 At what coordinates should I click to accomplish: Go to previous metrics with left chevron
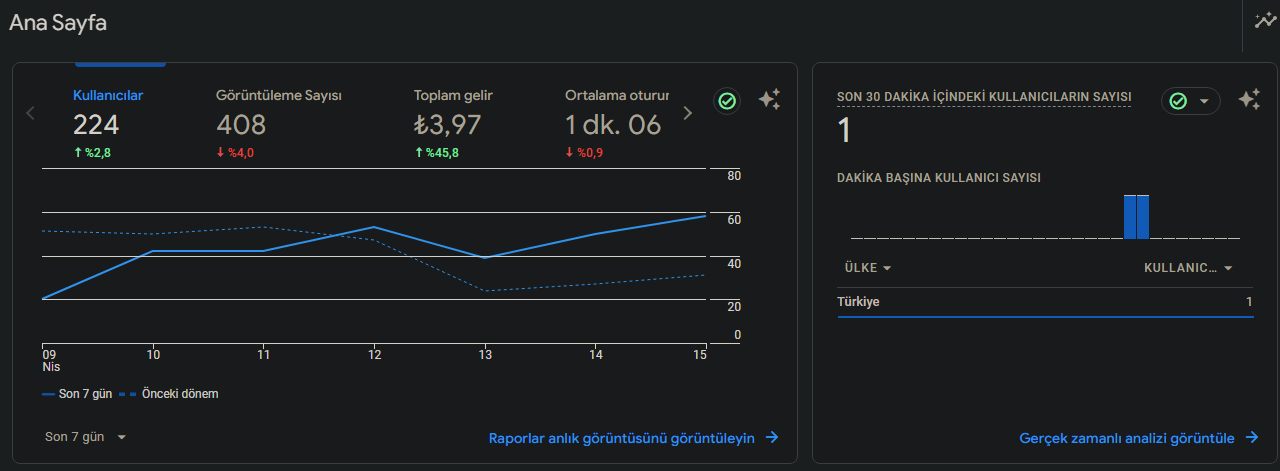tap(30, 113)
